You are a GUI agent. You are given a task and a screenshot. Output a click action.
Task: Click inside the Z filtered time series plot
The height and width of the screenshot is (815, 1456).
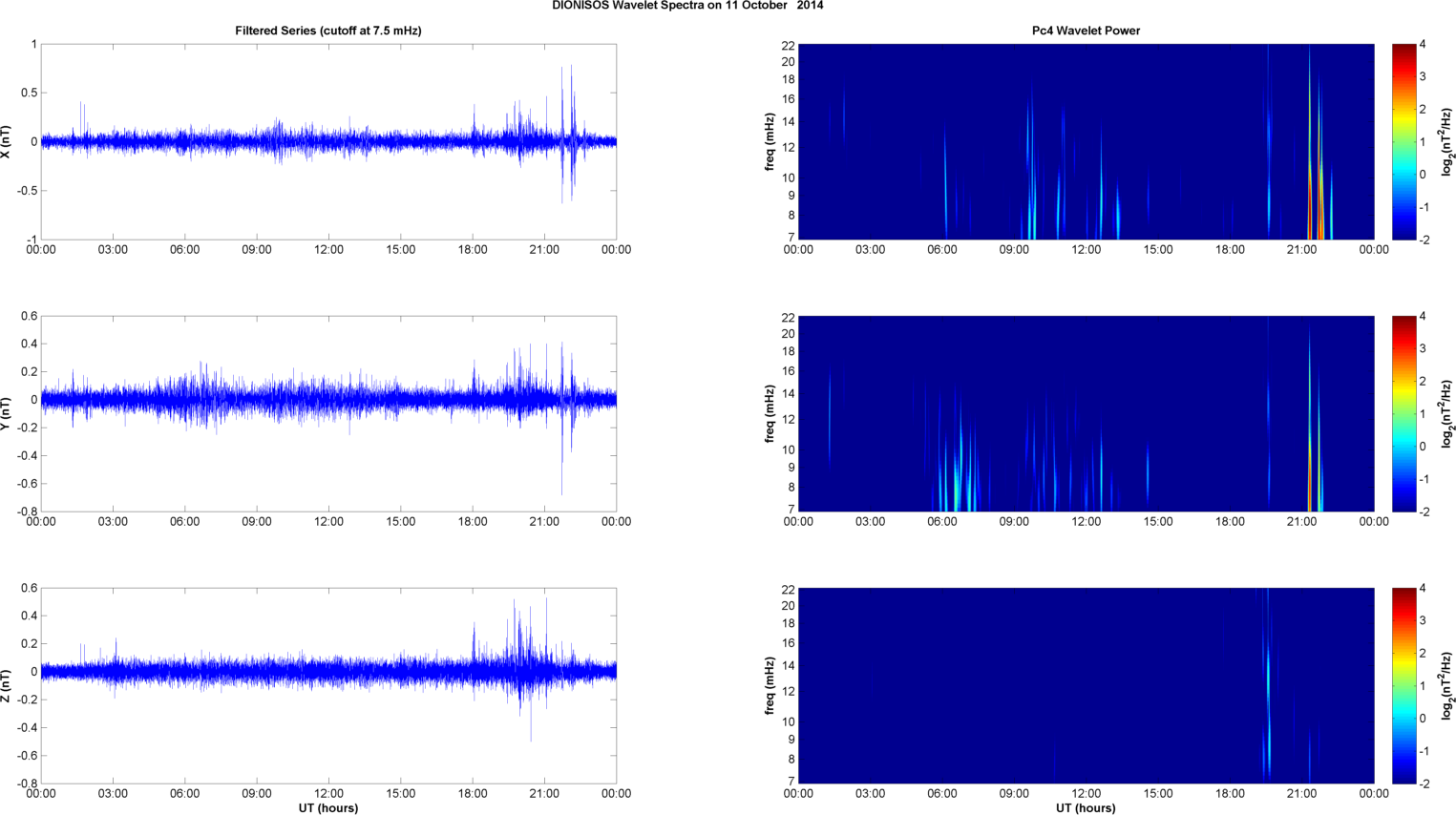point(328,685)
